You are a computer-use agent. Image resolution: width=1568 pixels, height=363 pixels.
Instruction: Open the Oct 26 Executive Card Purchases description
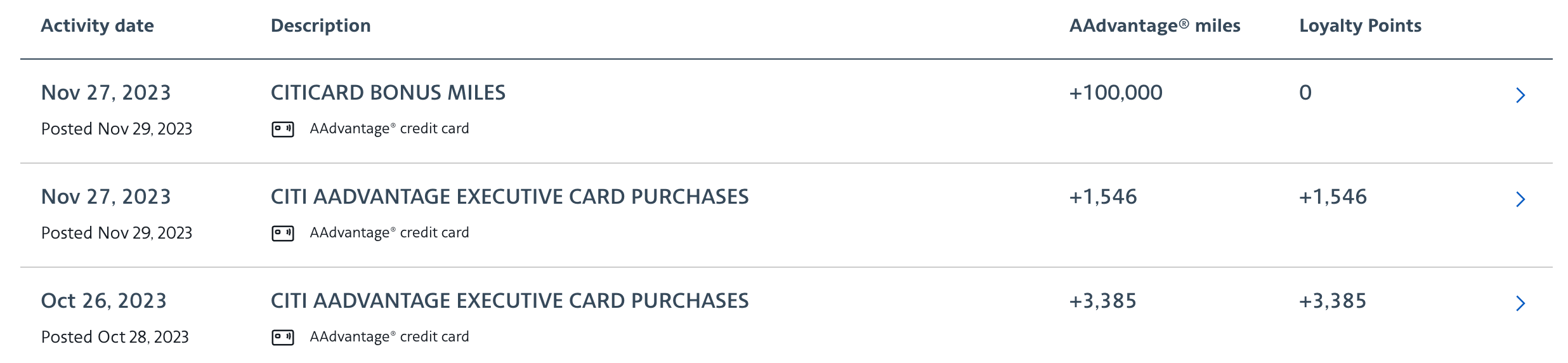pos(509,301)
